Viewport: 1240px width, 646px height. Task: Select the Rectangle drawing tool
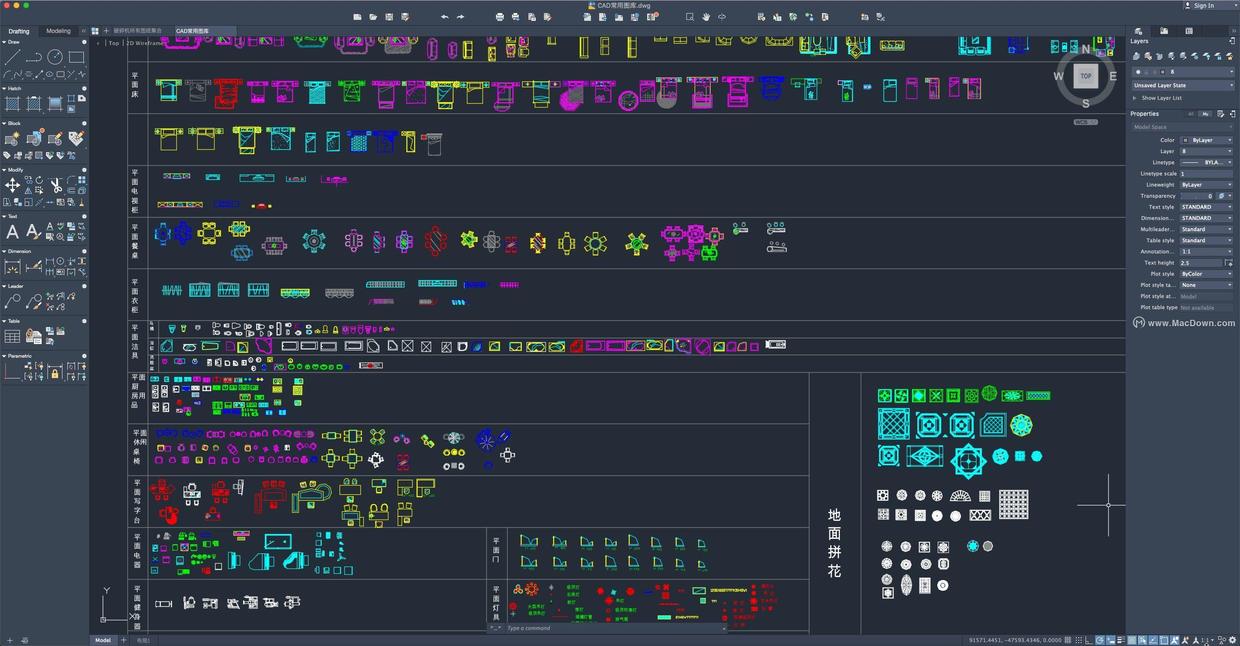(76, 57)
